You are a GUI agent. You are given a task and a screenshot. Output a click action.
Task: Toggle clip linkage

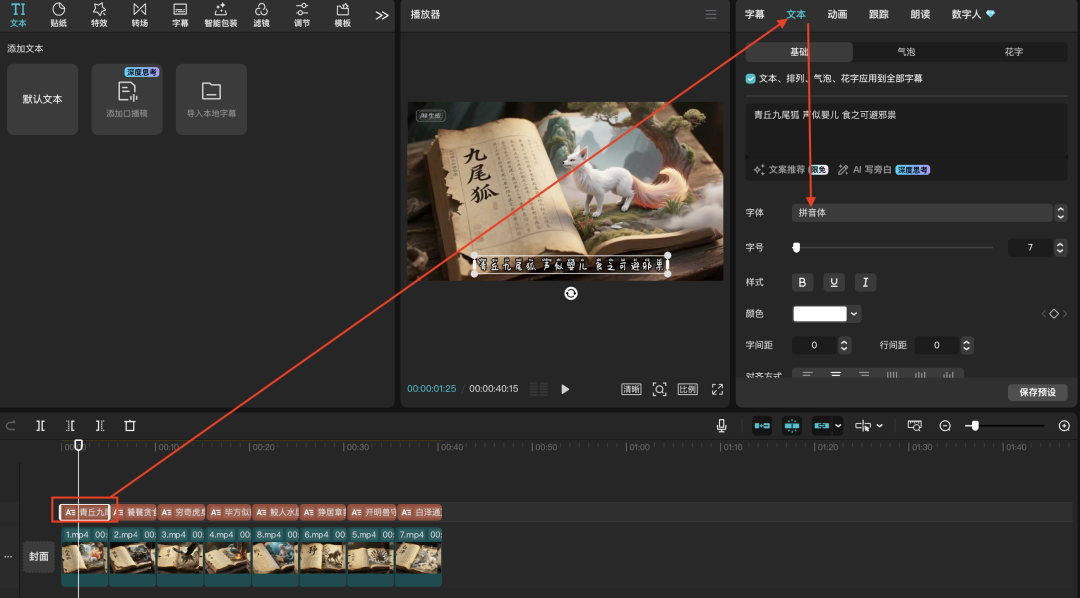click(x=822, y=426)
